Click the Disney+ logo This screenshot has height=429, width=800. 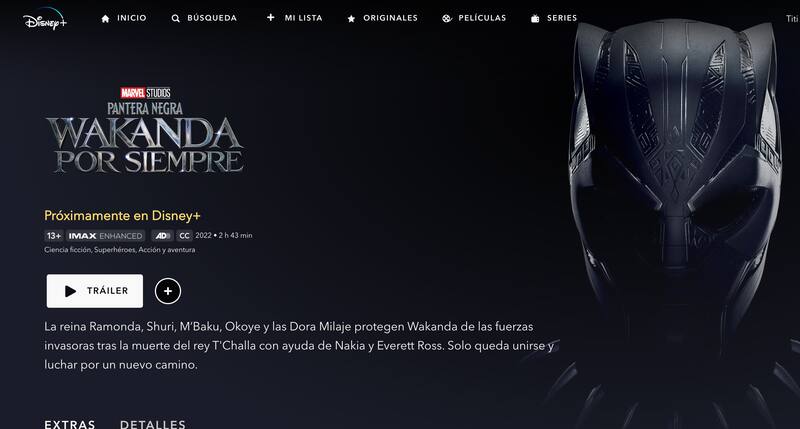coord(45,20)
